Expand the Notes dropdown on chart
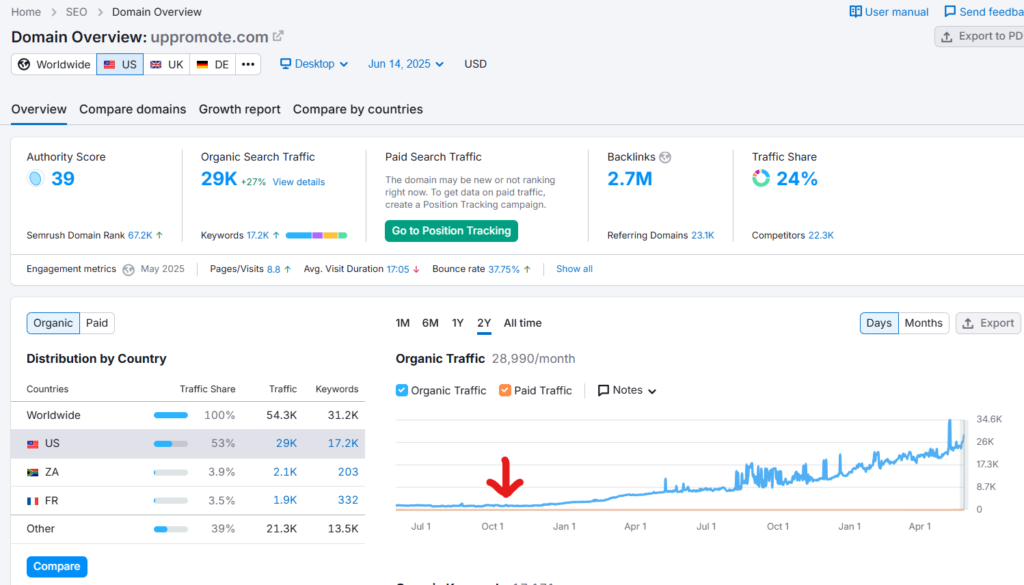Viewport: 1024px width, 585px height. tap(627, 390)
